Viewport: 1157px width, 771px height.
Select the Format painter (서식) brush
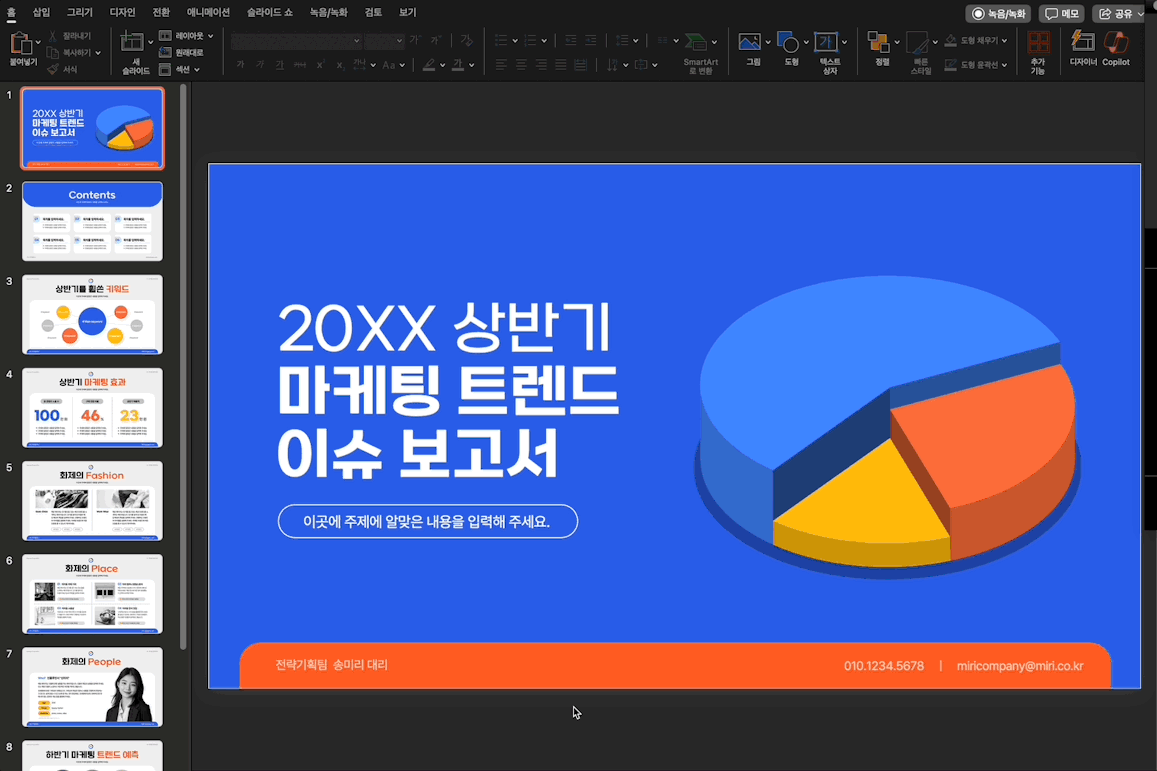click(52, 69)
